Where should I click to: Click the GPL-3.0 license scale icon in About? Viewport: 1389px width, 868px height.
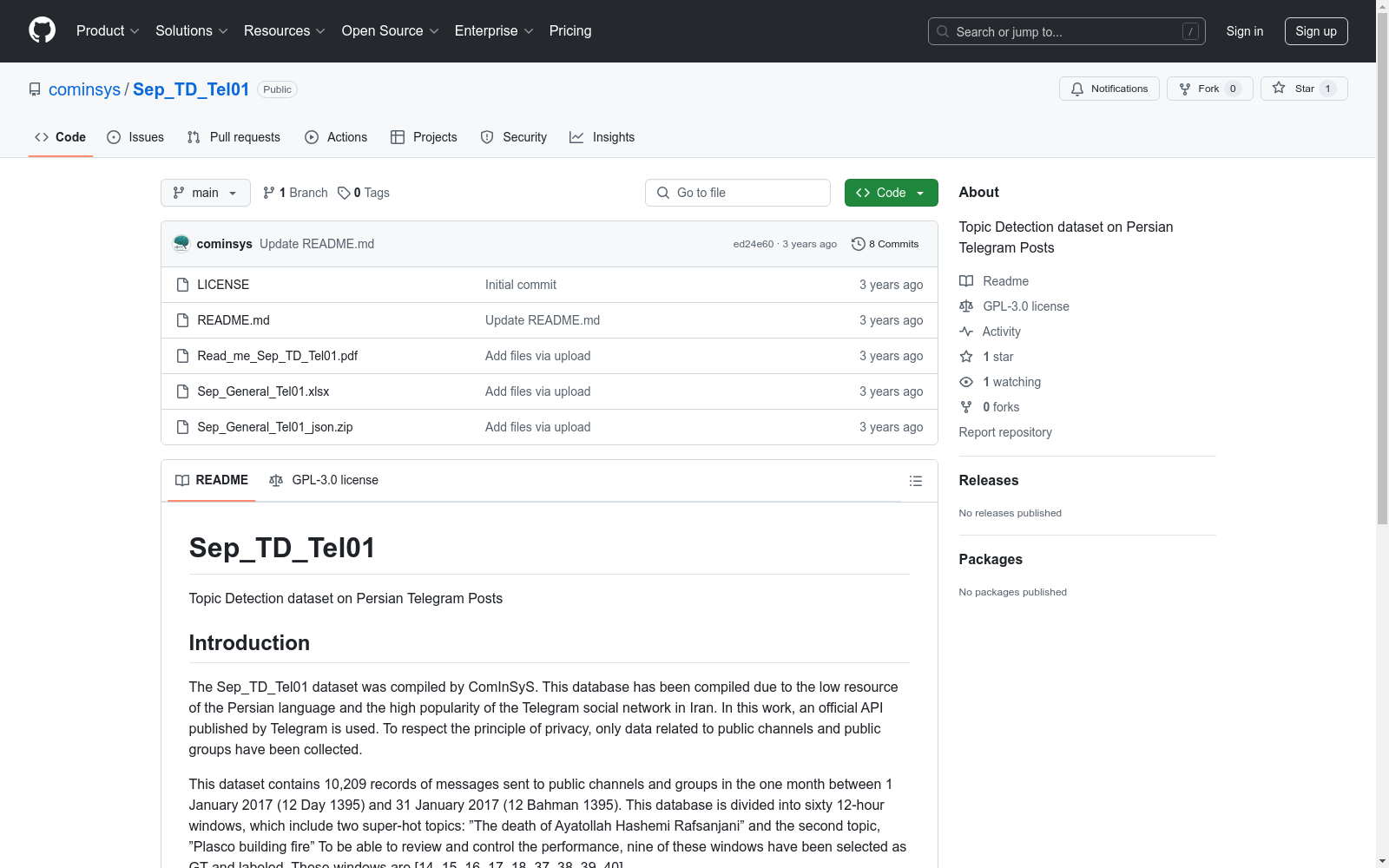tap(966, 306)
